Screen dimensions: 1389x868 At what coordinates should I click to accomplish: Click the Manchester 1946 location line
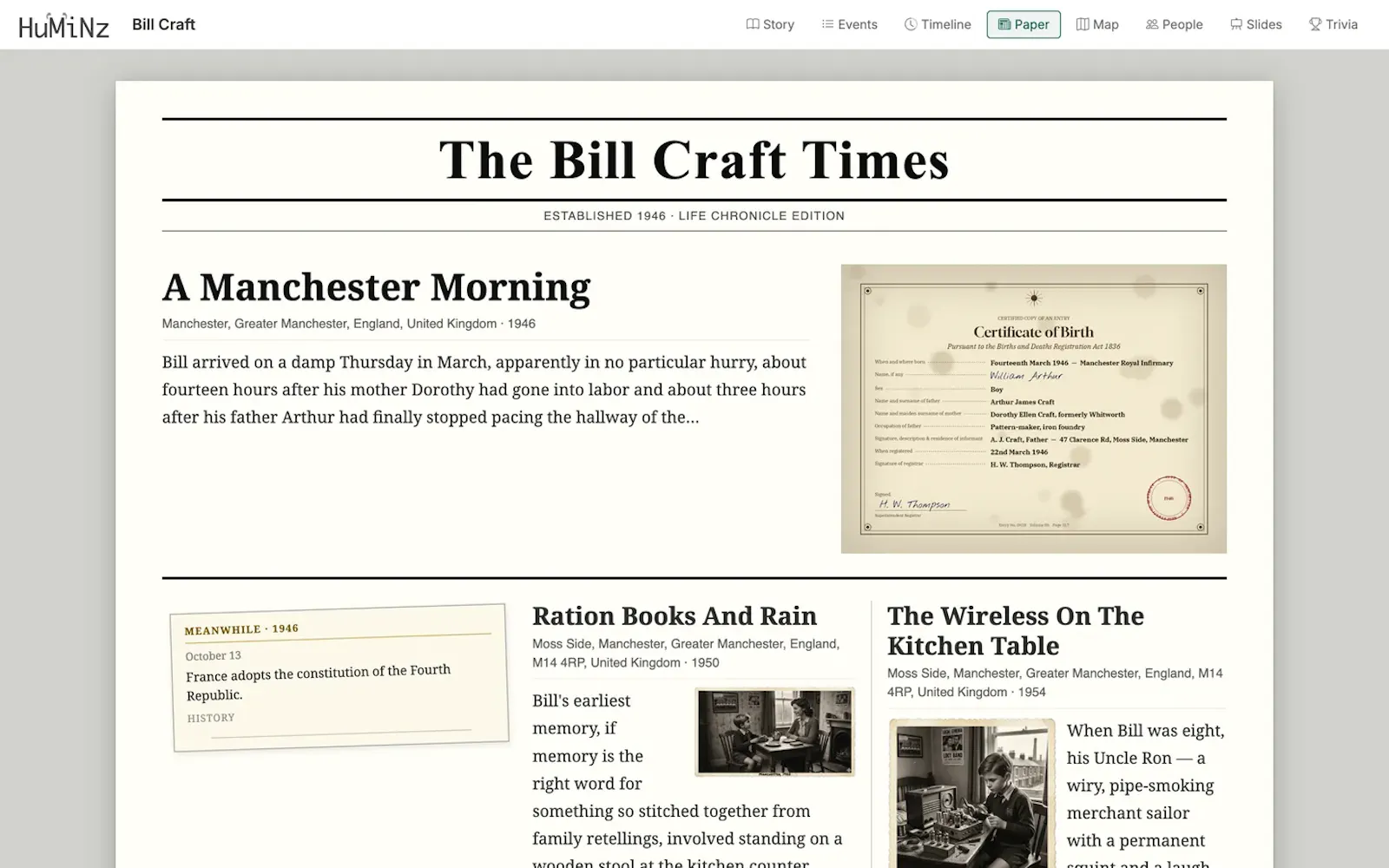click(348, 324)
